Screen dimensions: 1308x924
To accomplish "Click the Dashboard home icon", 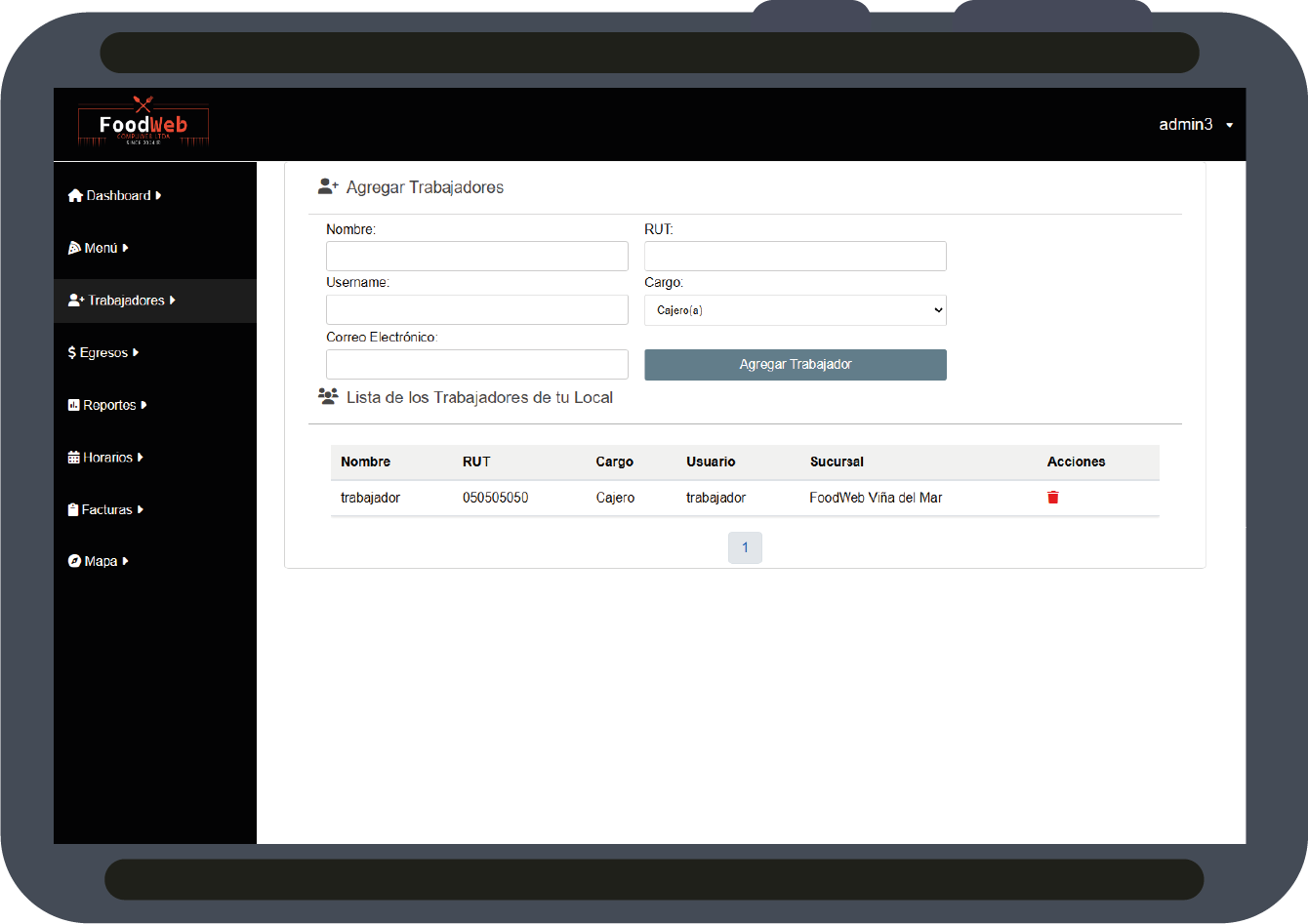I will pos(75,196).
